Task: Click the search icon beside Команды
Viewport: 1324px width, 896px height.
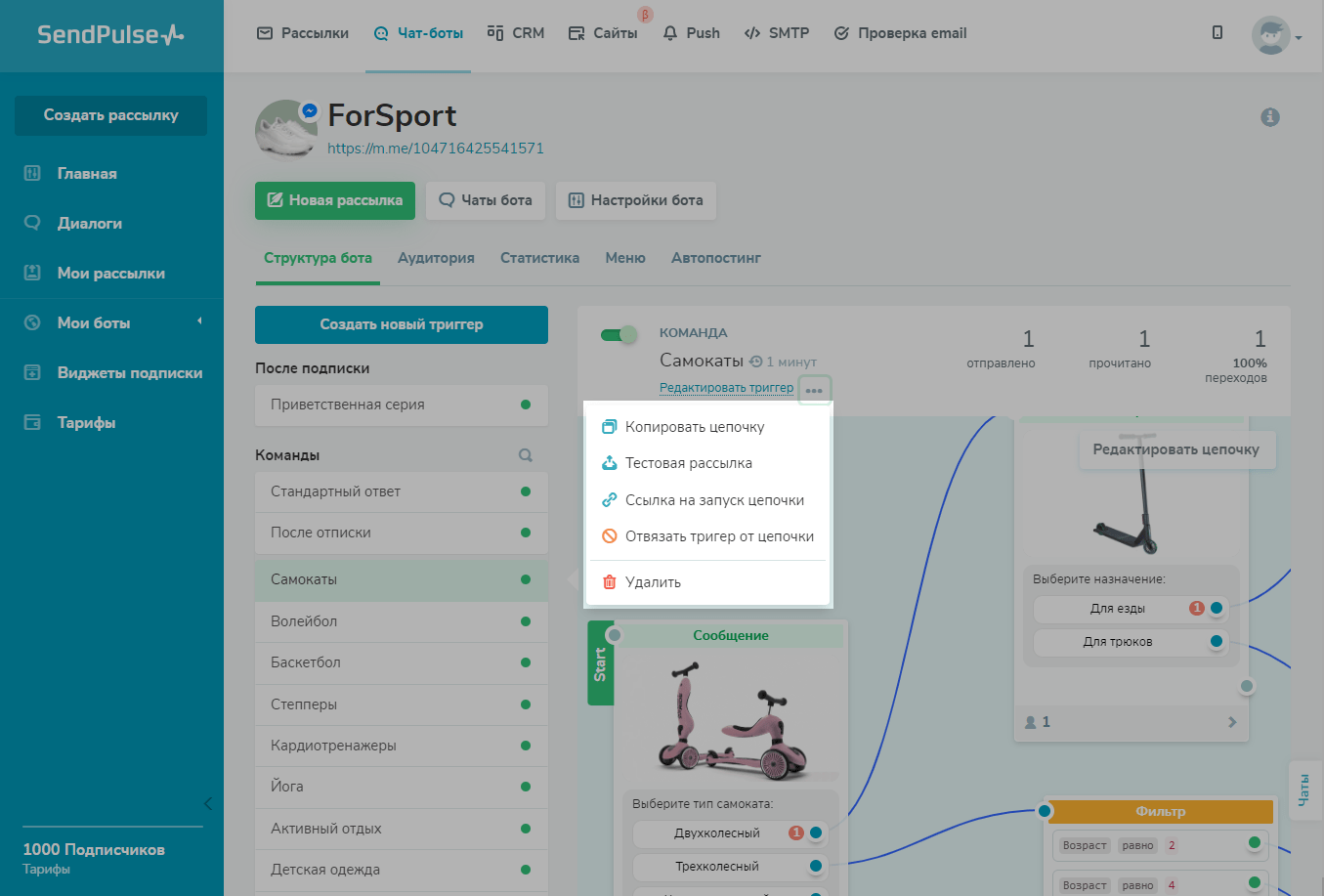Action: point(526,455)
